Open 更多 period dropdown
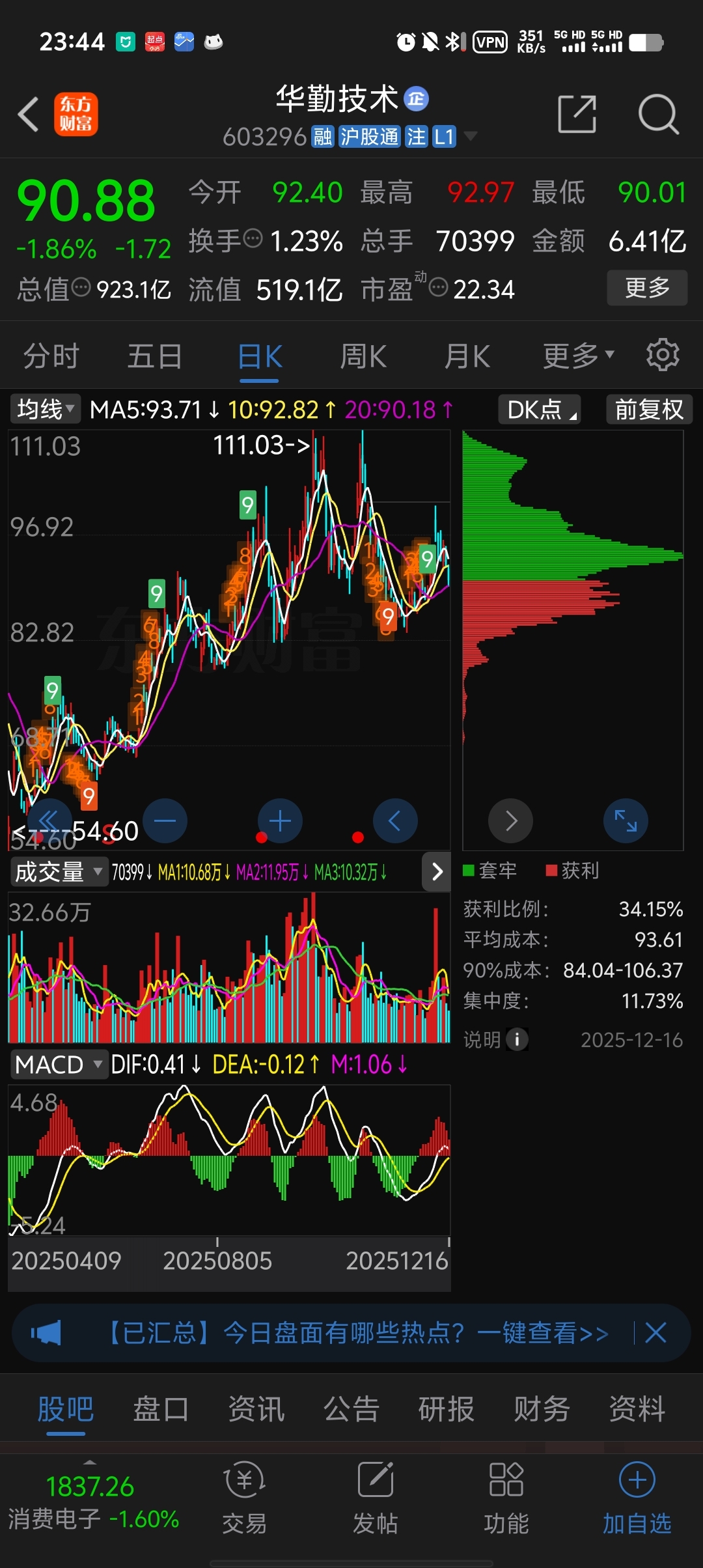 (x=578, y=356)
